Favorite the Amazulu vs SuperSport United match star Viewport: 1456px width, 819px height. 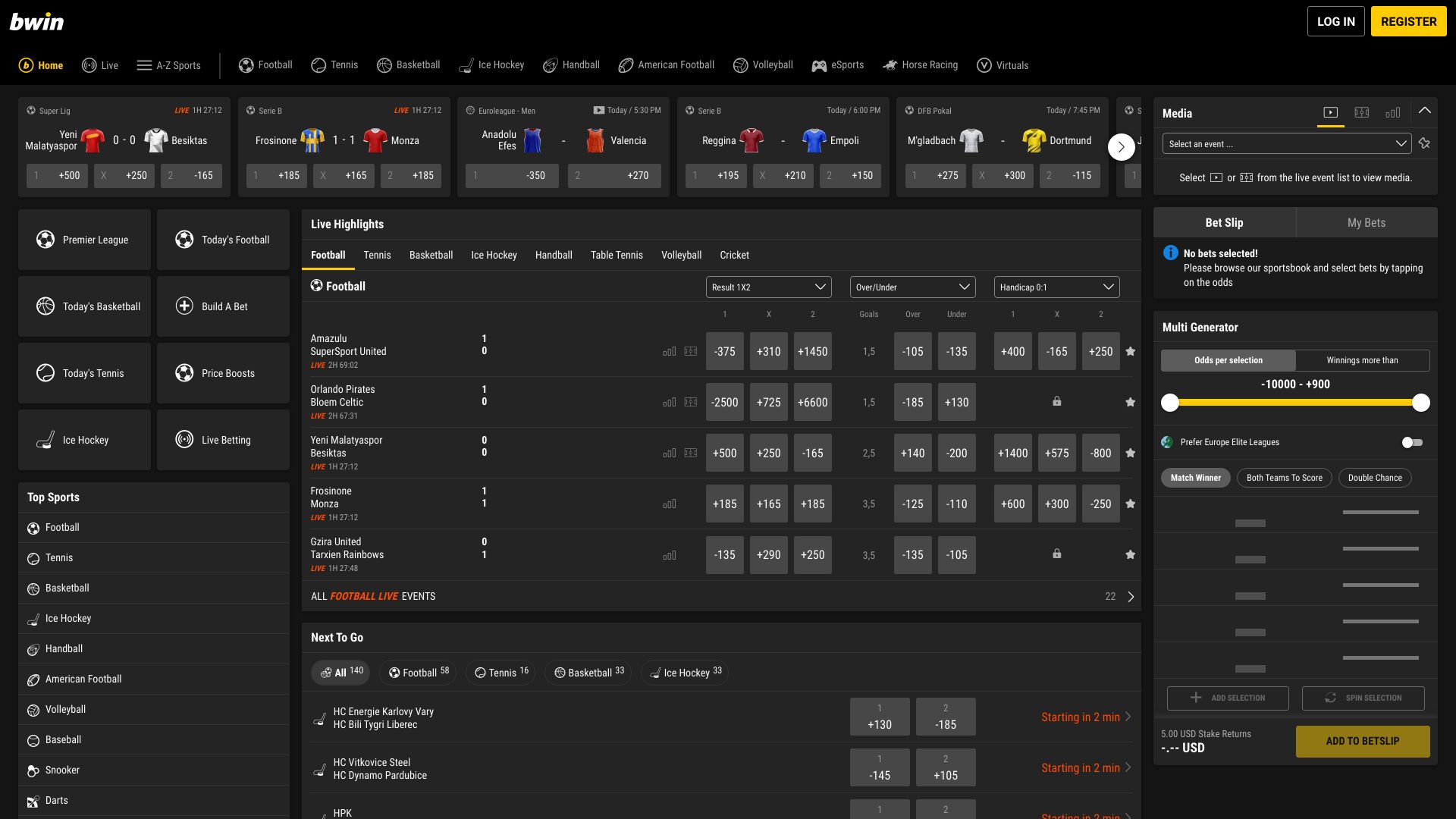pos(1130,351)
